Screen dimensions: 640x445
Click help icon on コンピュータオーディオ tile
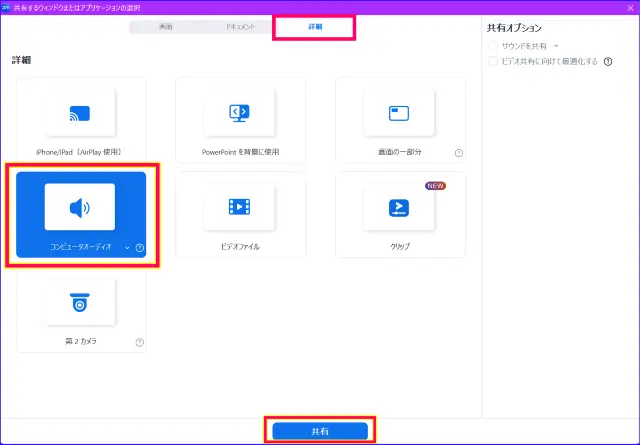139,248
